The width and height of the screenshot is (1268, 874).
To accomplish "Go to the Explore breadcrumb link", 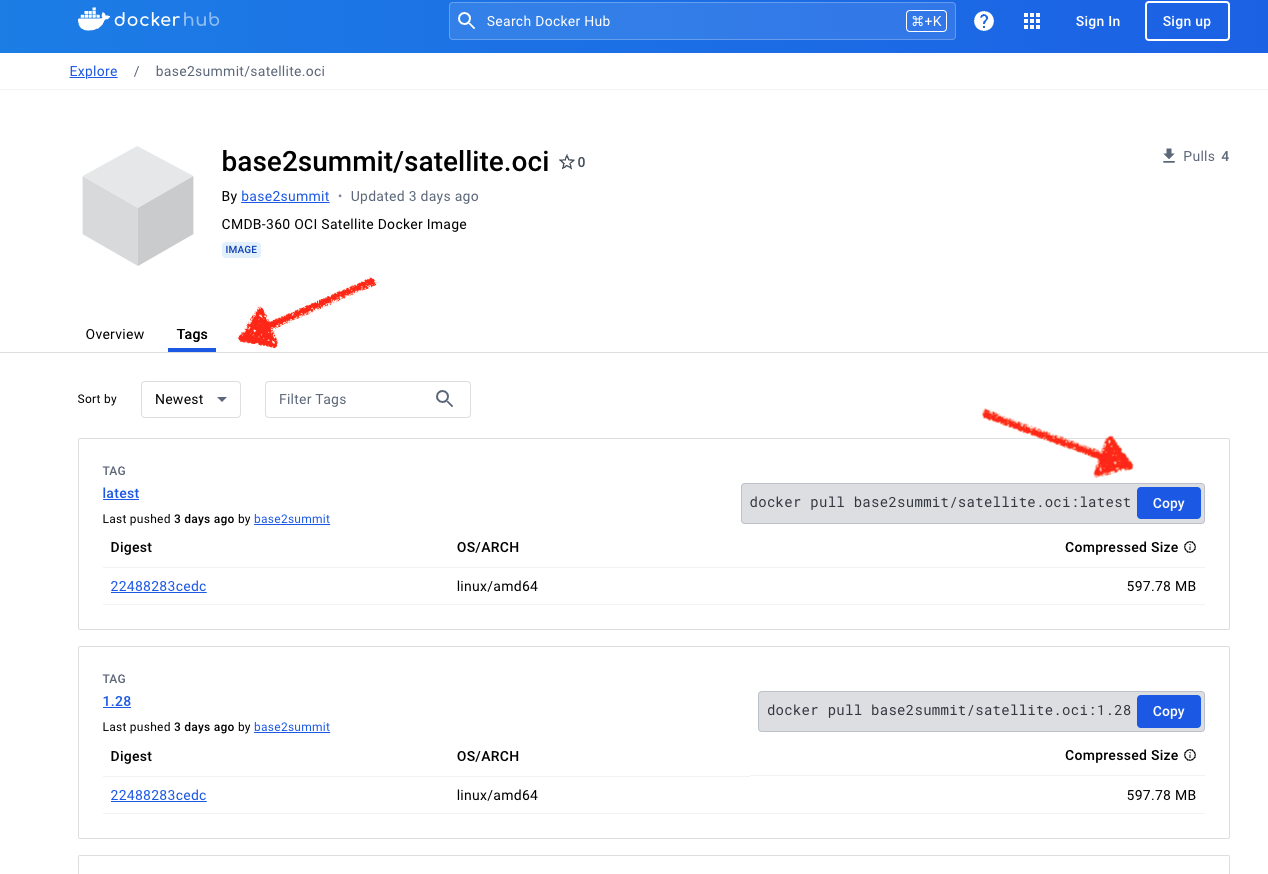I will [x=93, y=71].
